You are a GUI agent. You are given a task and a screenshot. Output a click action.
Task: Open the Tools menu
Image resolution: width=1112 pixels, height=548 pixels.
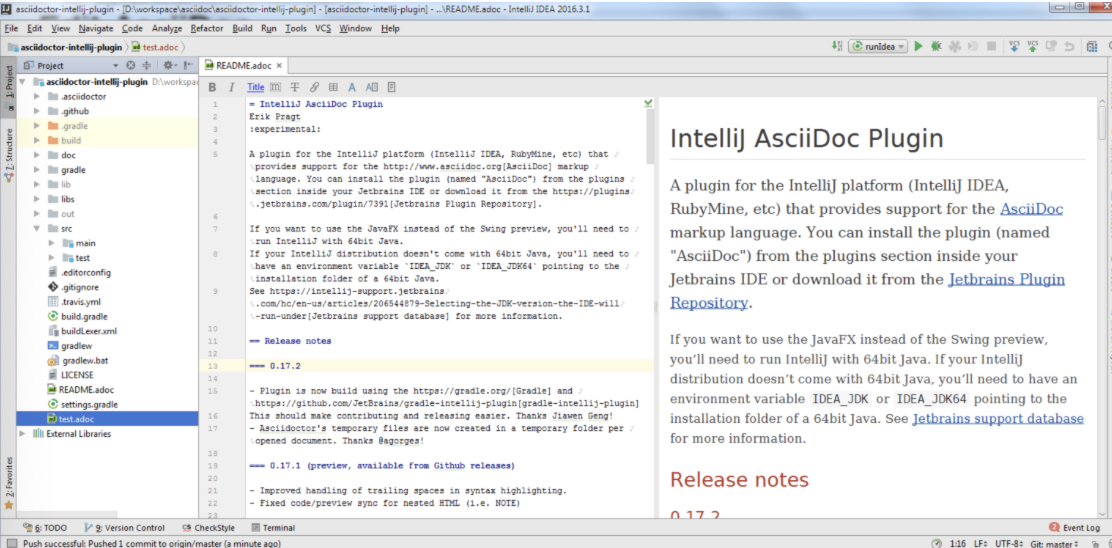point(296,28)
